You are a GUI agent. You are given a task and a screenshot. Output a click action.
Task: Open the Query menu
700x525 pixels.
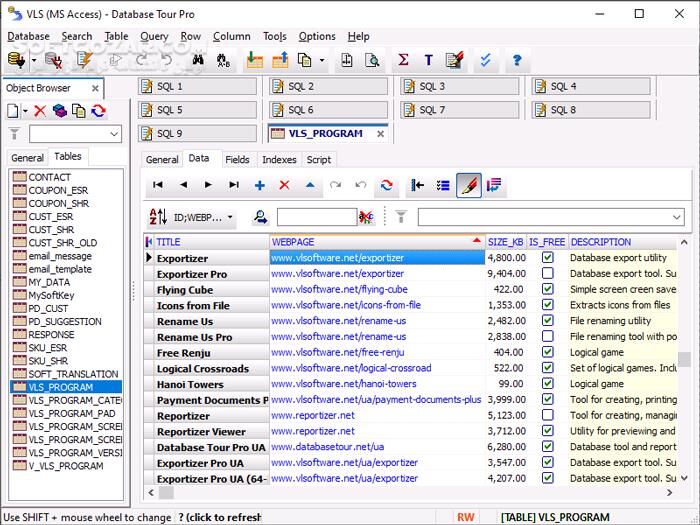tap(154, 36)
